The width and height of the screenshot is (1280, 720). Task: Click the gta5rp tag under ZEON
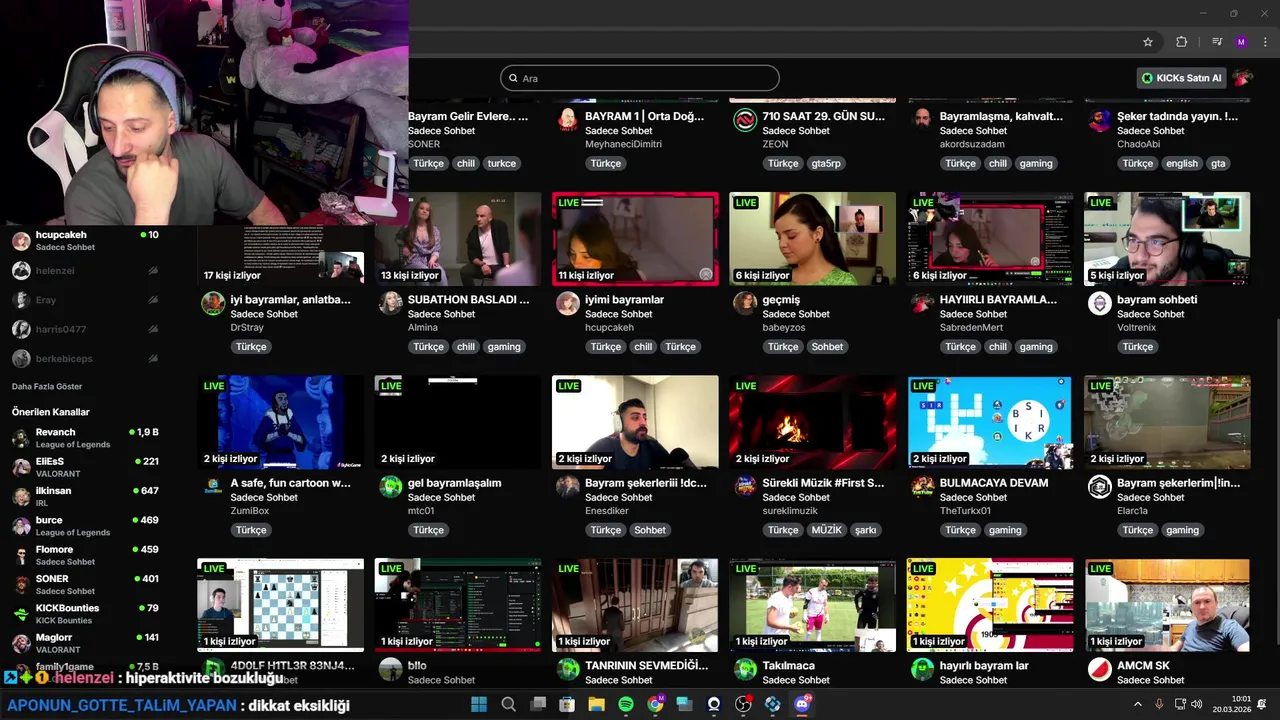827,163
